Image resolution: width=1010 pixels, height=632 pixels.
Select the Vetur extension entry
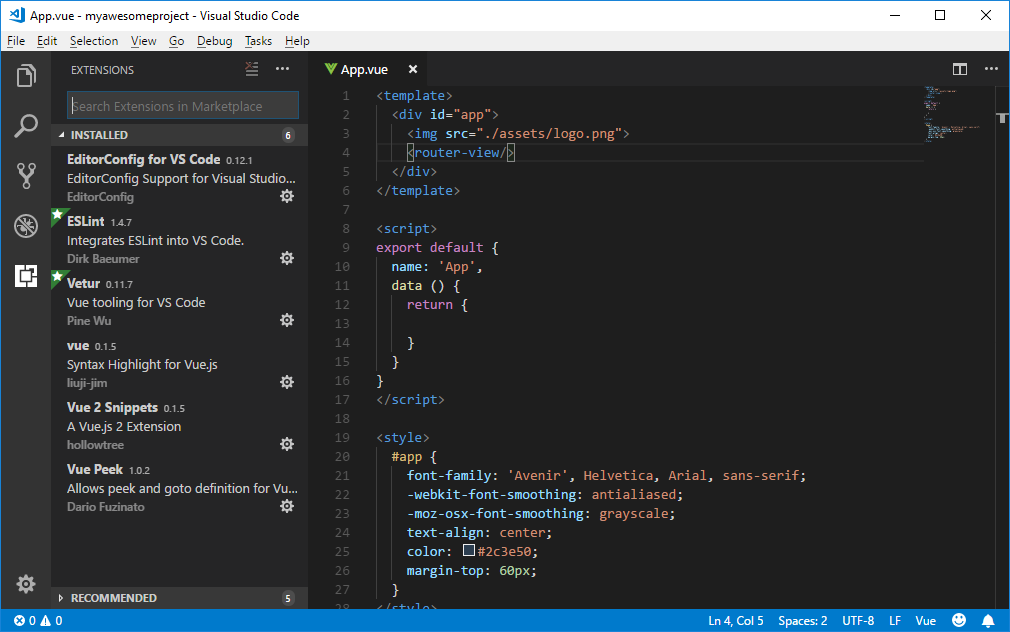[x=180, y=302]
